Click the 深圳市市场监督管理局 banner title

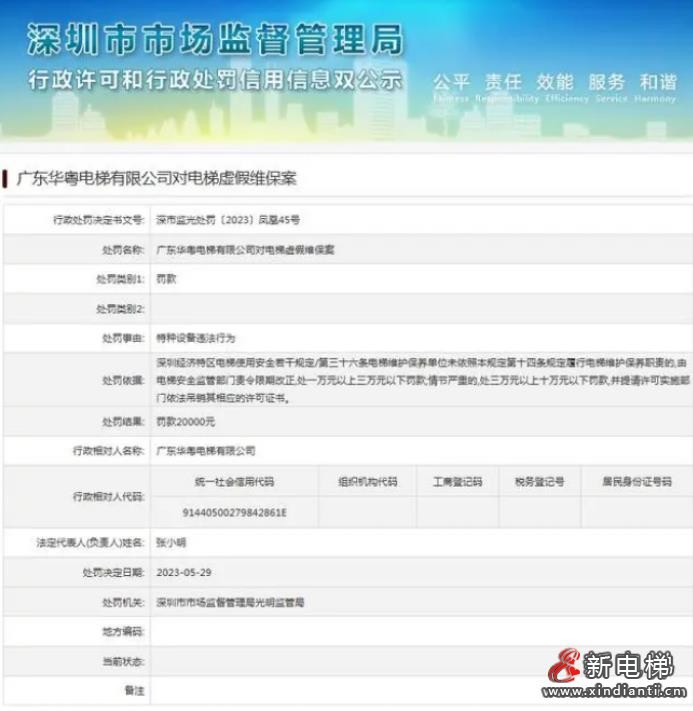(215, 39)
